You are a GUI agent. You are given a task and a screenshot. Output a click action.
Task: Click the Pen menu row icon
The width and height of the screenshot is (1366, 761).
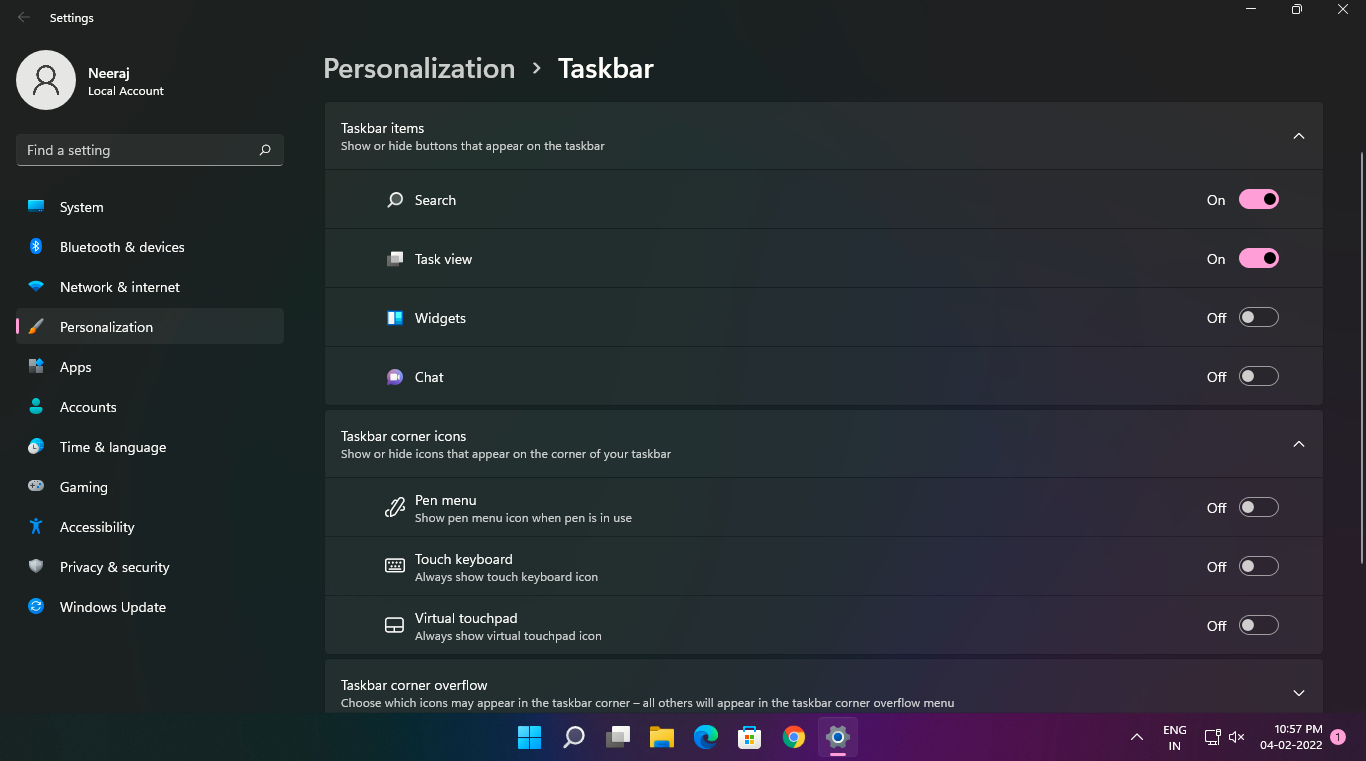pyautogui.click(x=395, y=507)
